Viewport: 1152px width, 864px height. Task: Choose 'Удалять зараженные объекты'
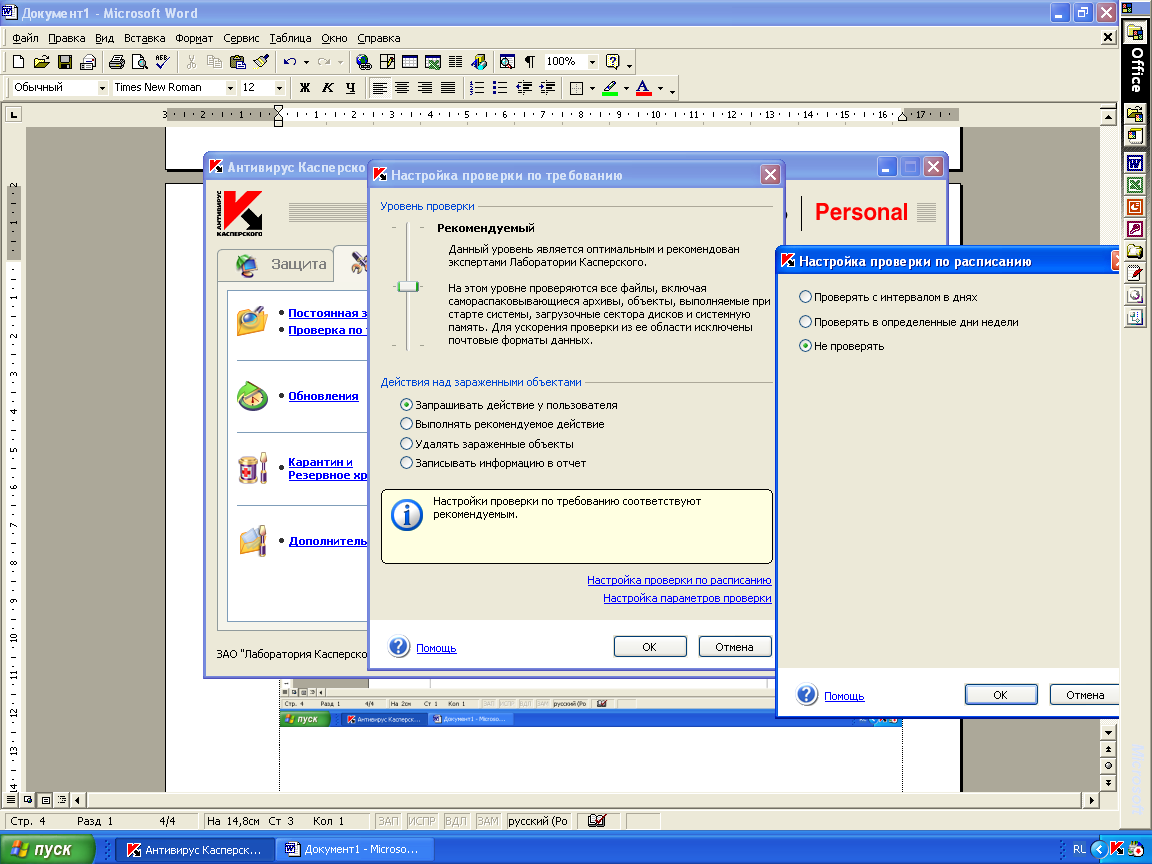point(486,444)
